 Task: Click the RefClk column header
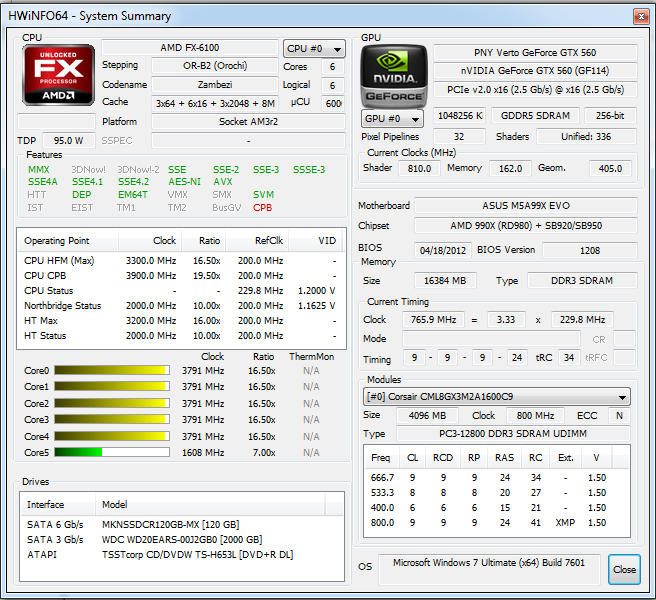coord(257,241)
